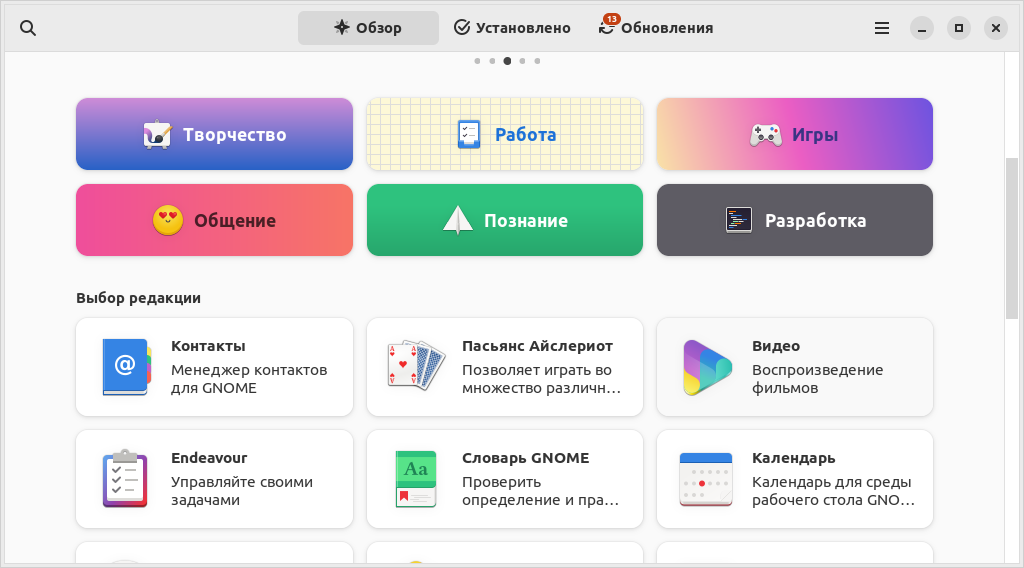Screen dimensions: 1024x568
Task: Open the Видео app title
Action: [776, 346]
